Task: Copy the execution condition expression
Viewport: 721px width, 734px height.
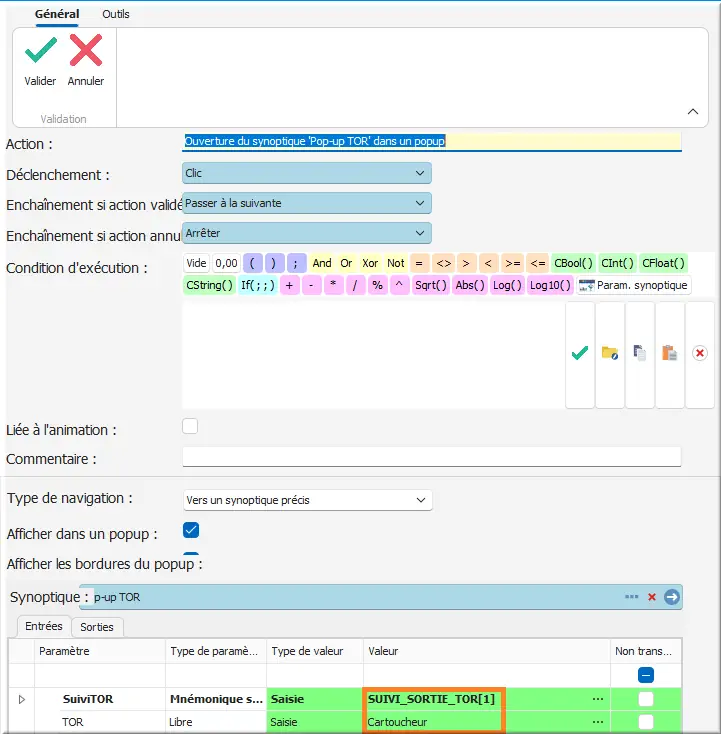Action: 640,353
